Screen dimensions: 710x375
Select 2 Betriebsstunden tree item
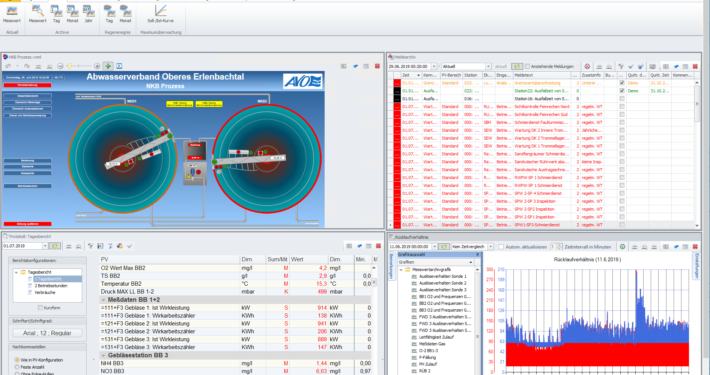tap(51, 286)
